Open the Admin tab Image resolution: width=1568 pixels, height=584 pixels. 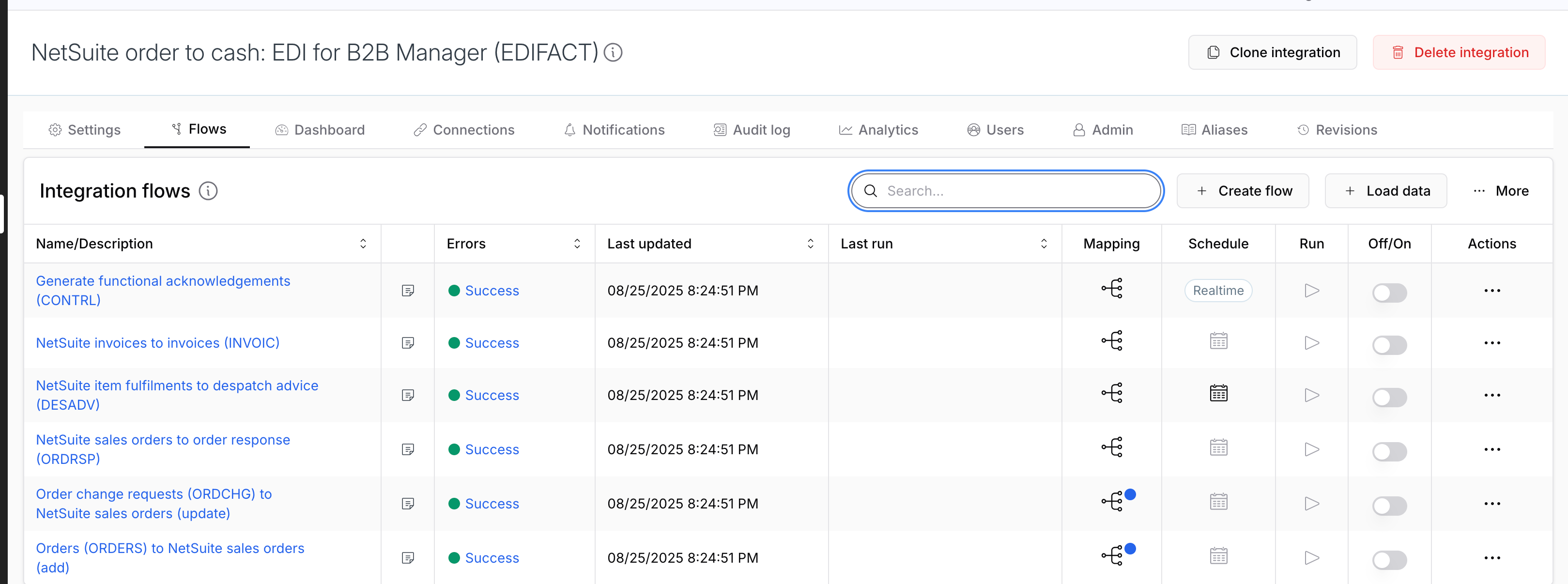point(1103,130)
